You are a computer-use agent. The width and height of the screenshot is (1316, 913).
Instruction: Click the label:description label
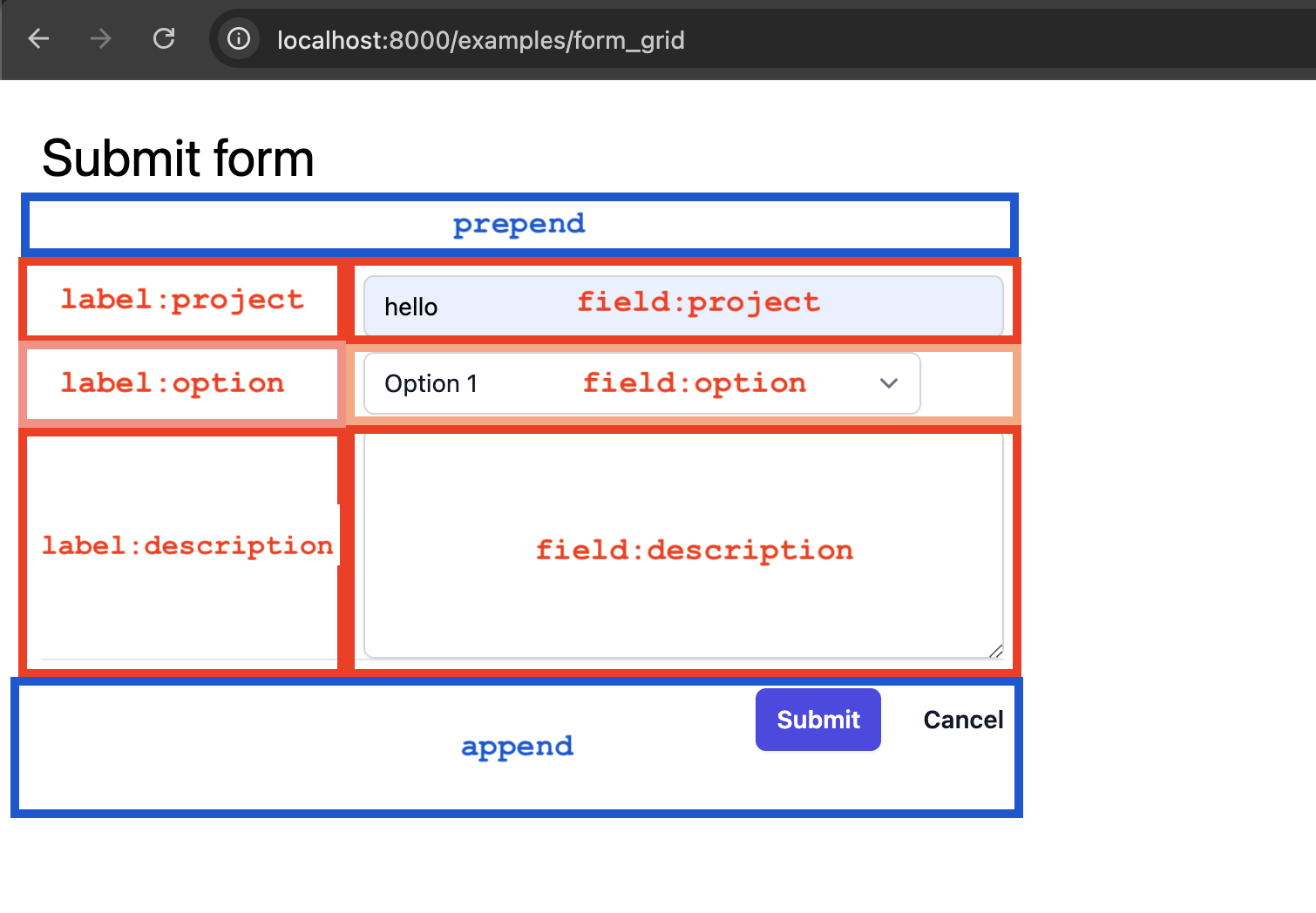[187, 546]
